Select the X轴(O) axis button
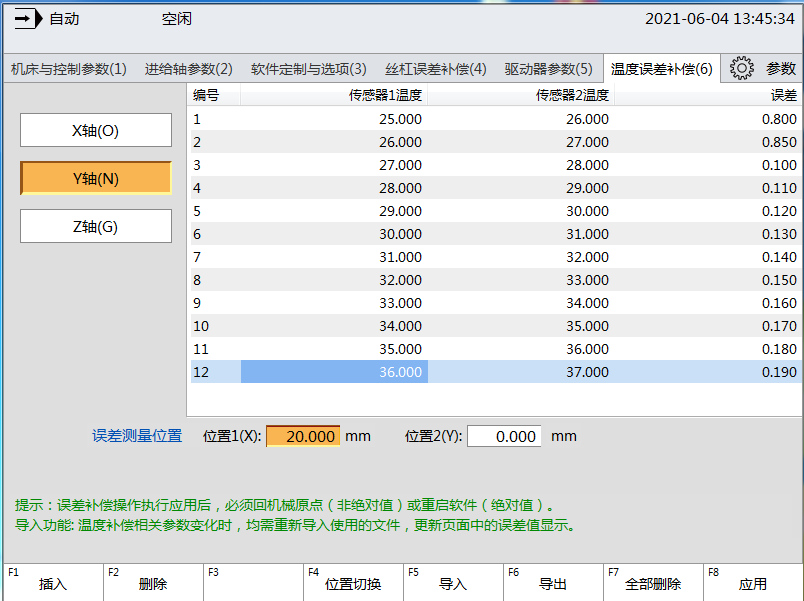Viewport: 804px width, 601px height. pos(96,130)
